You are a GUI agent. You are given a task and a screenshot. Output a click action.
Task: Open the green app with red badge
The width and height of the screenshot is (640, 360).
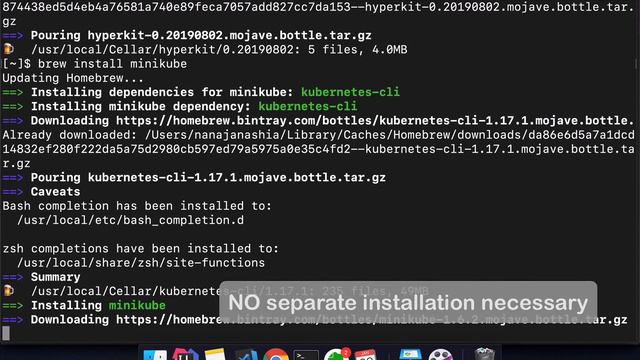[337, 354]
